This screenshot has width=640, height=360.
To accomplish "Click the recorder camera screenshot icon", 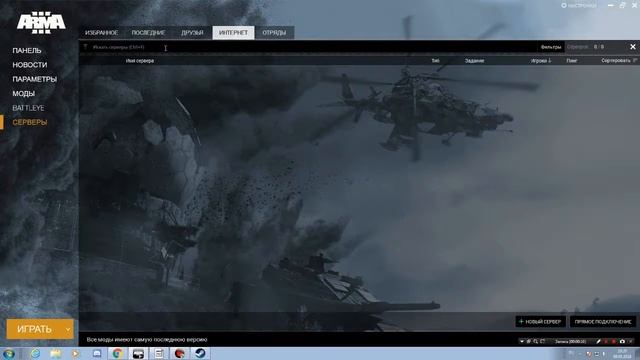I will 622,341.
